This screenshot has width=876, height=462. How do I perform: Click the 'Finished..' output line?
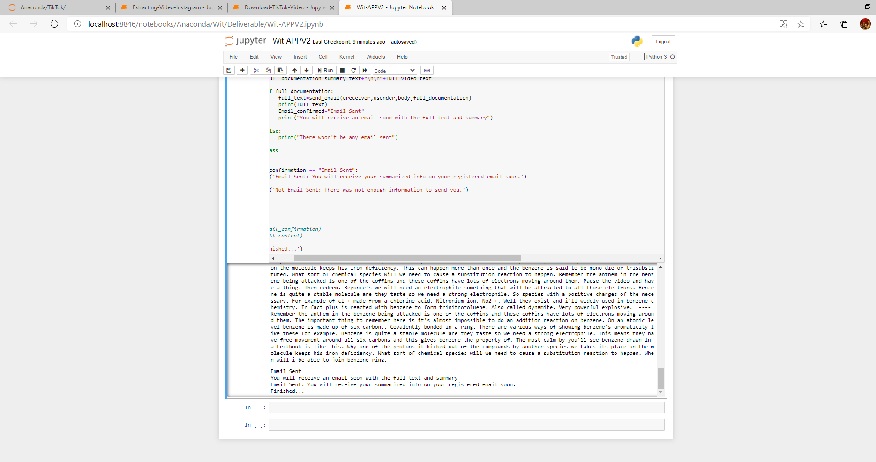coord(287,391)
